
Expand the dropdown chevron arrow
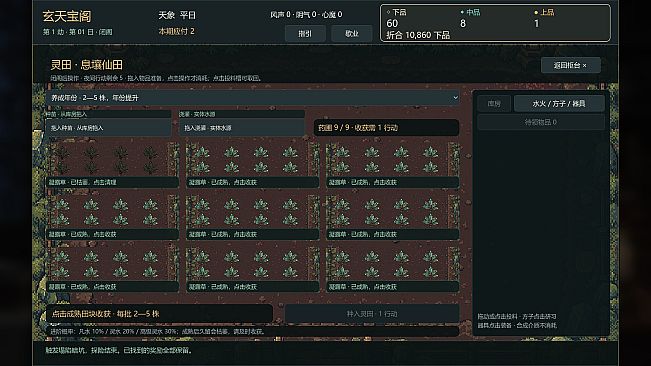pyautogui.click(x=455, y=98)
